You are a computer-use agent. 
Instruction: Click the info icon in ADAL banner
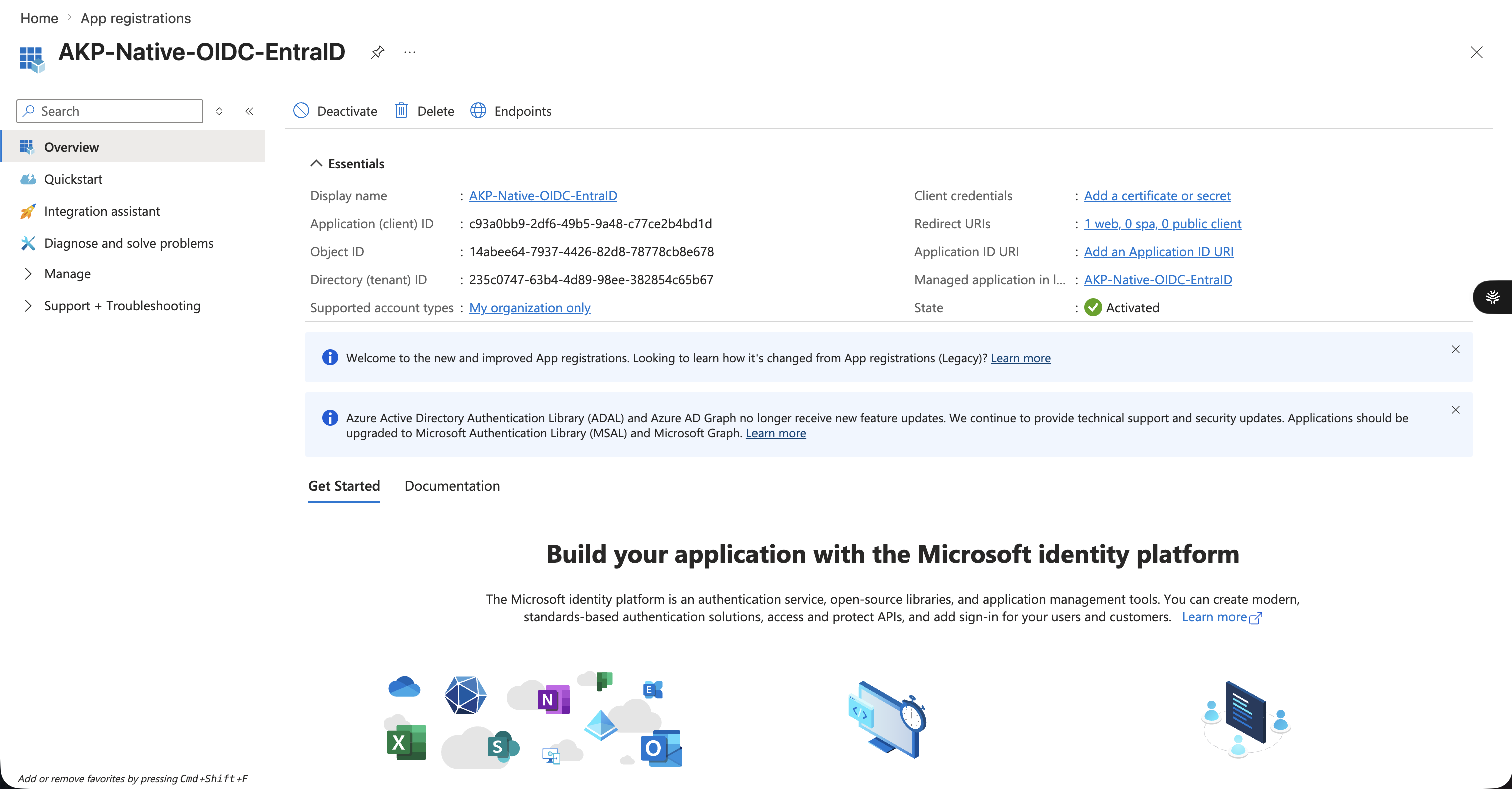pyautogui.click(x=330, y=418)
